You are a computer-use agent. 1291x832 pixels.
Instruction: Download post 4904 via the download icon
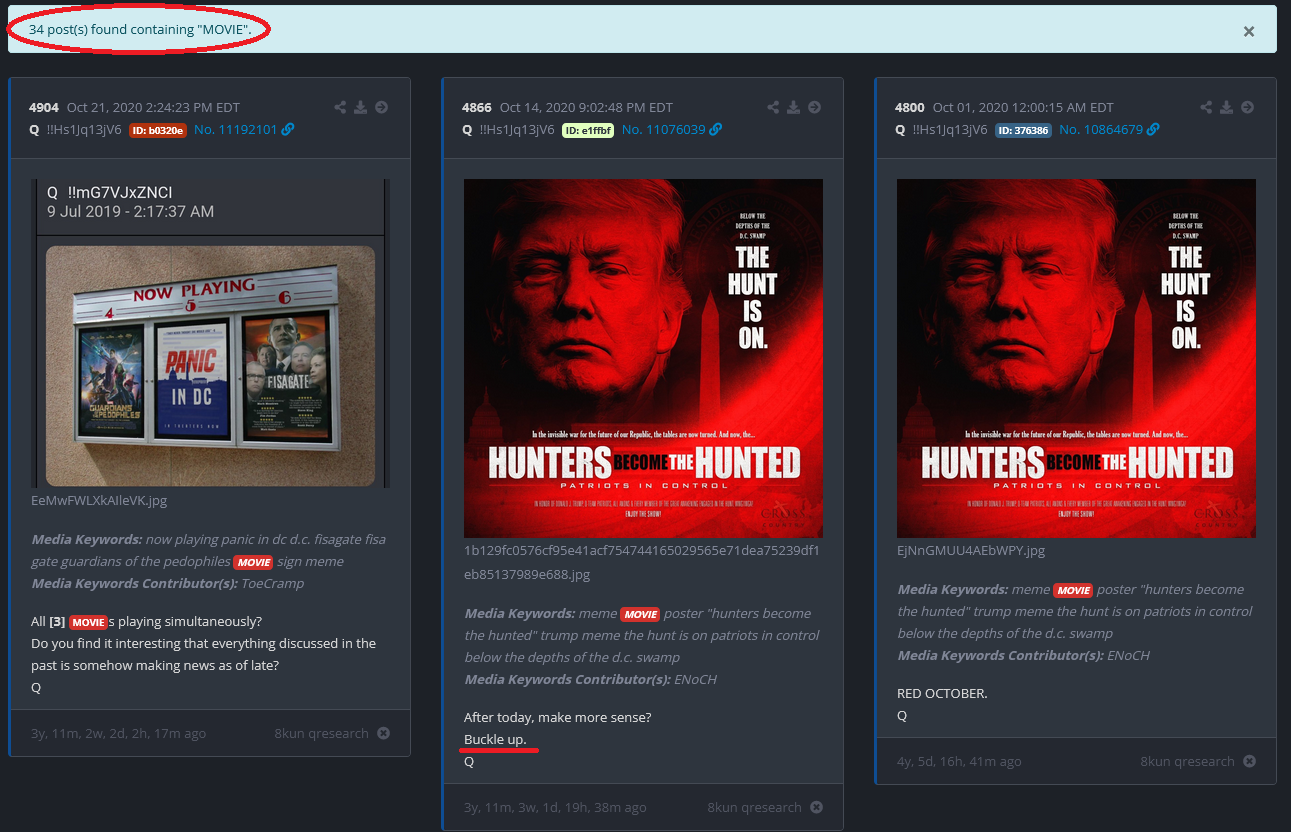point(360,108)
